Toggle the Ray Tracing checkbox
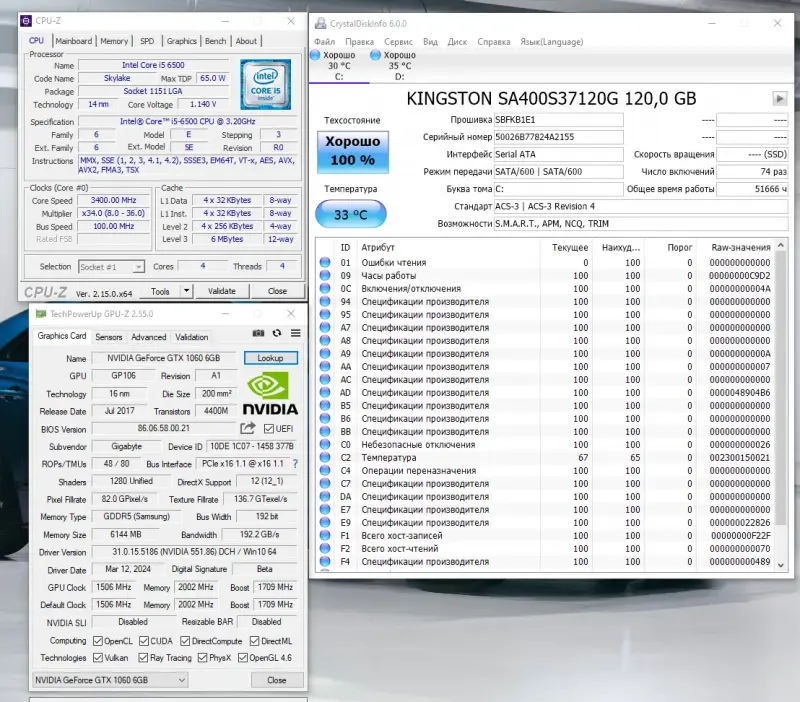This screenshot has height=702, width=800. 143,658
